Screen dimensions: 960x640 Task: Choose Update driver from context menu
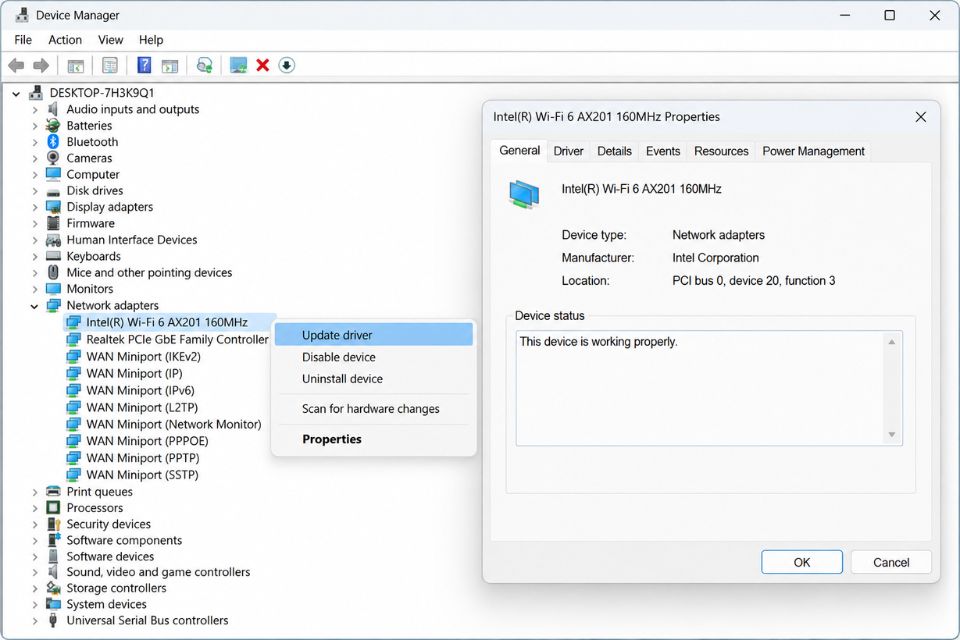click(373, 335)
